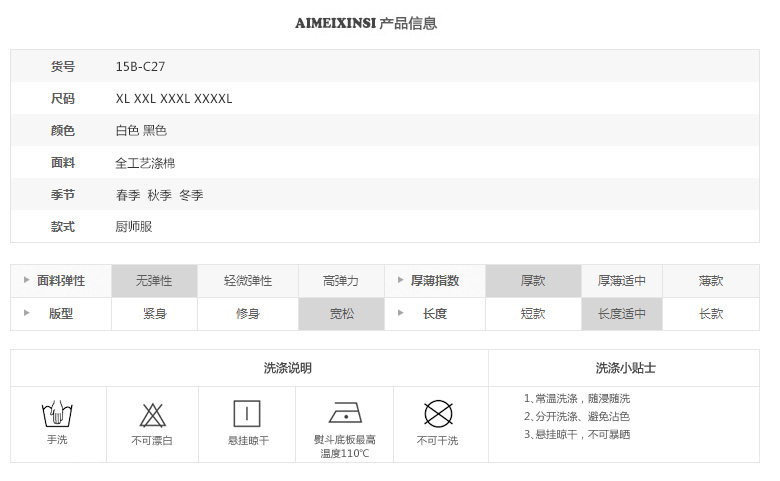The height and width of the screenshot is (481, 780).
Task: Click the arrow marker beside 版型
Action: point(26,313)
